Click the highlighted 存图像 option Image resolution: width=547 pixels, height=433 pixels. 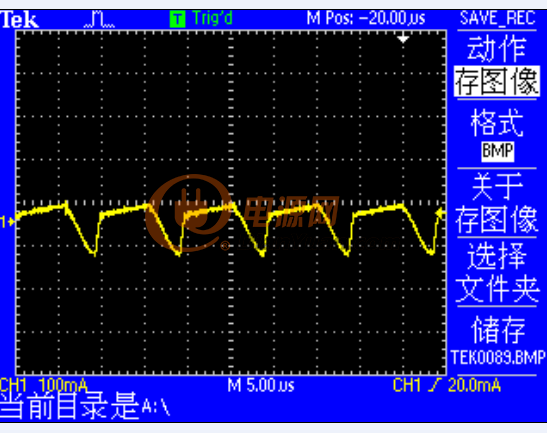coord(497,82)
